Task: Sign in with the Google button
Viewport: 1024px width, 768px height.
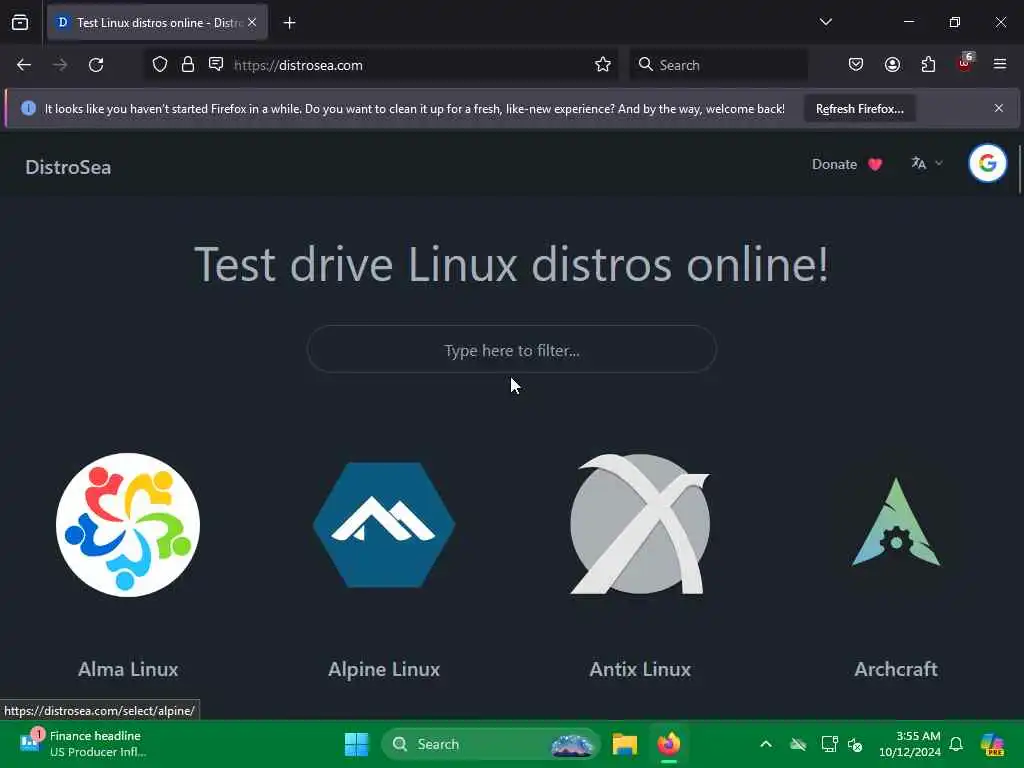Action: 987,163
